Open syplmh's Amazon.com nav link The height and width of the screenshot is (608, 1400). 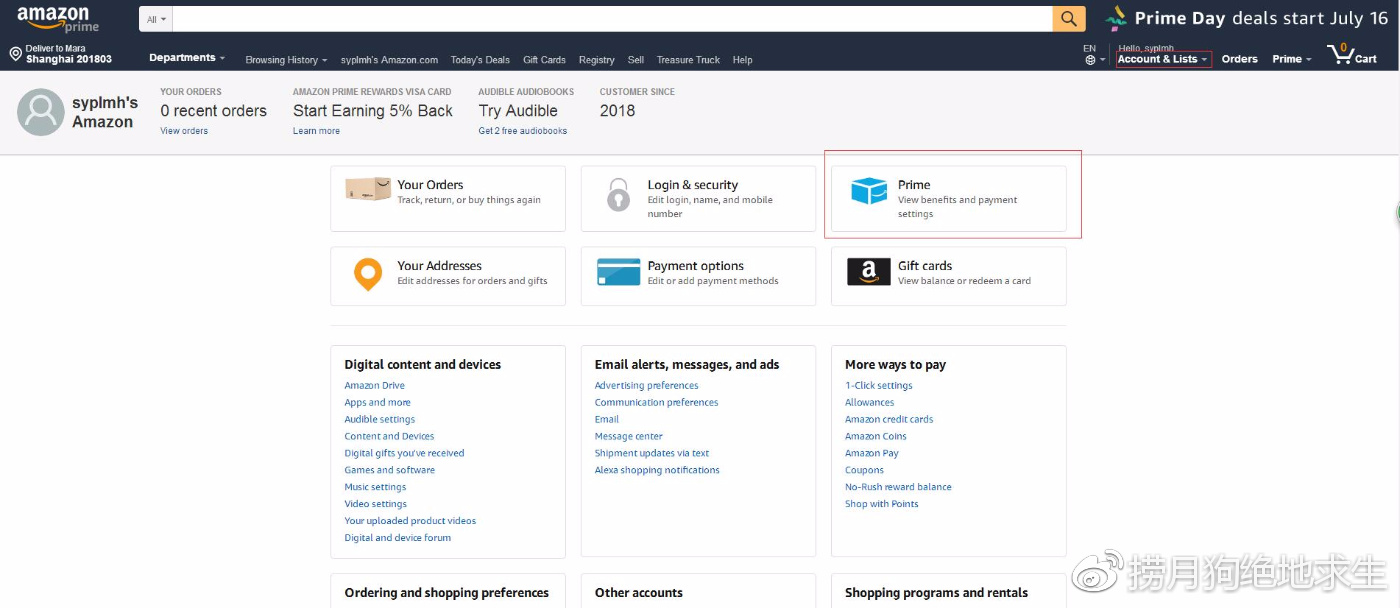(x=389, y=60)
